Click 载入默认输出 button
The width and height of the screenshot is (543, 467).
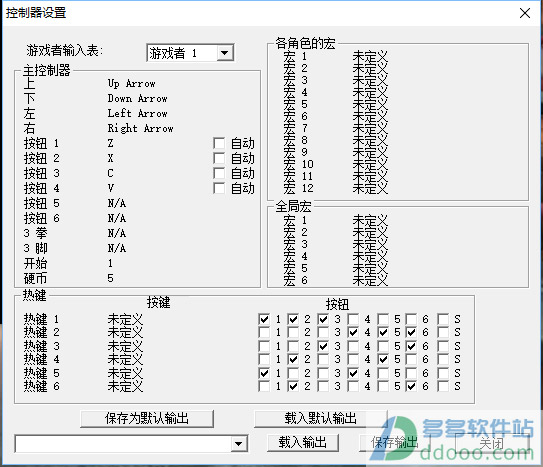[x=321, y=419]
